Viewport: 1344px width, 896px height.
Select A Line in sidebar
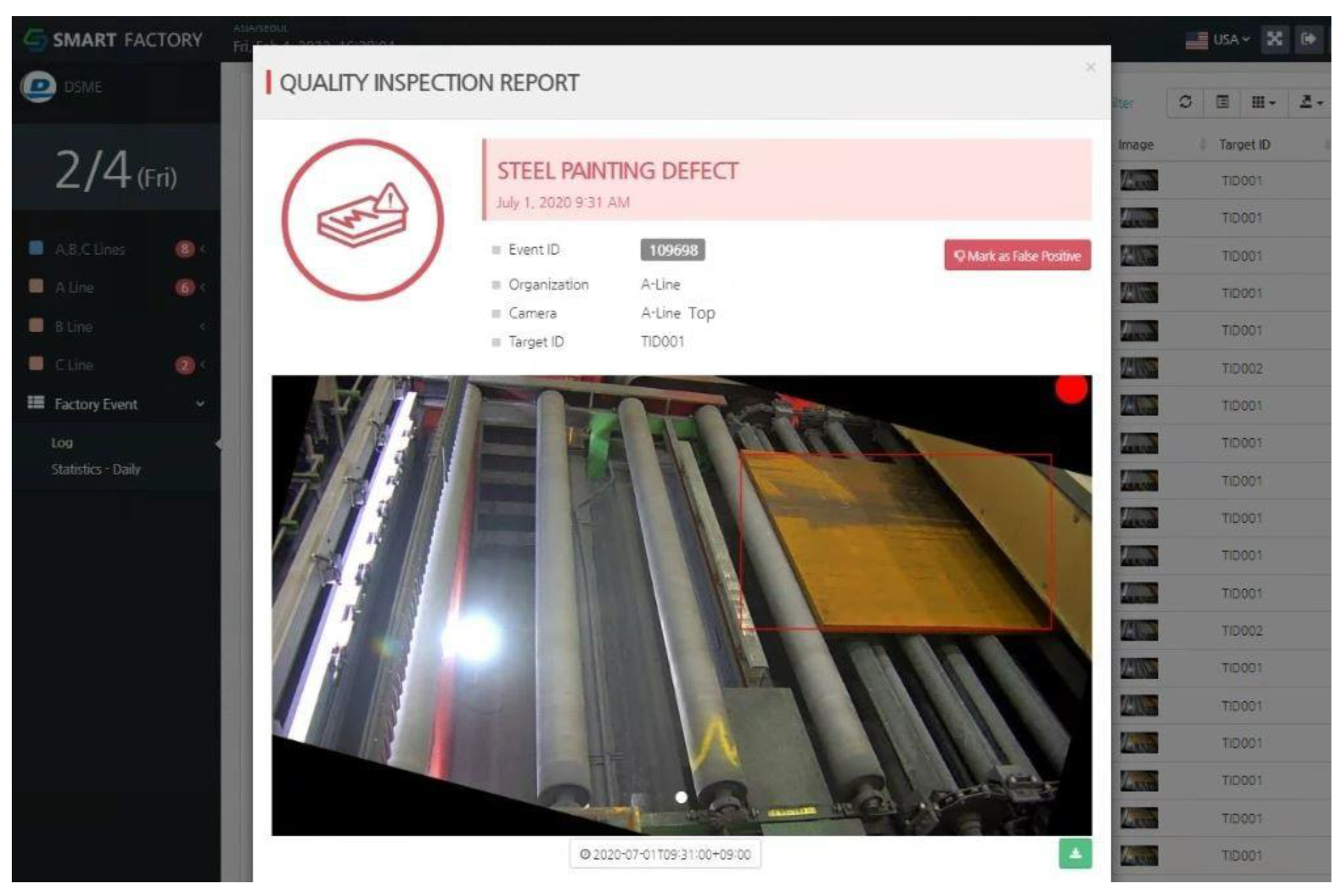click(74, 287)
